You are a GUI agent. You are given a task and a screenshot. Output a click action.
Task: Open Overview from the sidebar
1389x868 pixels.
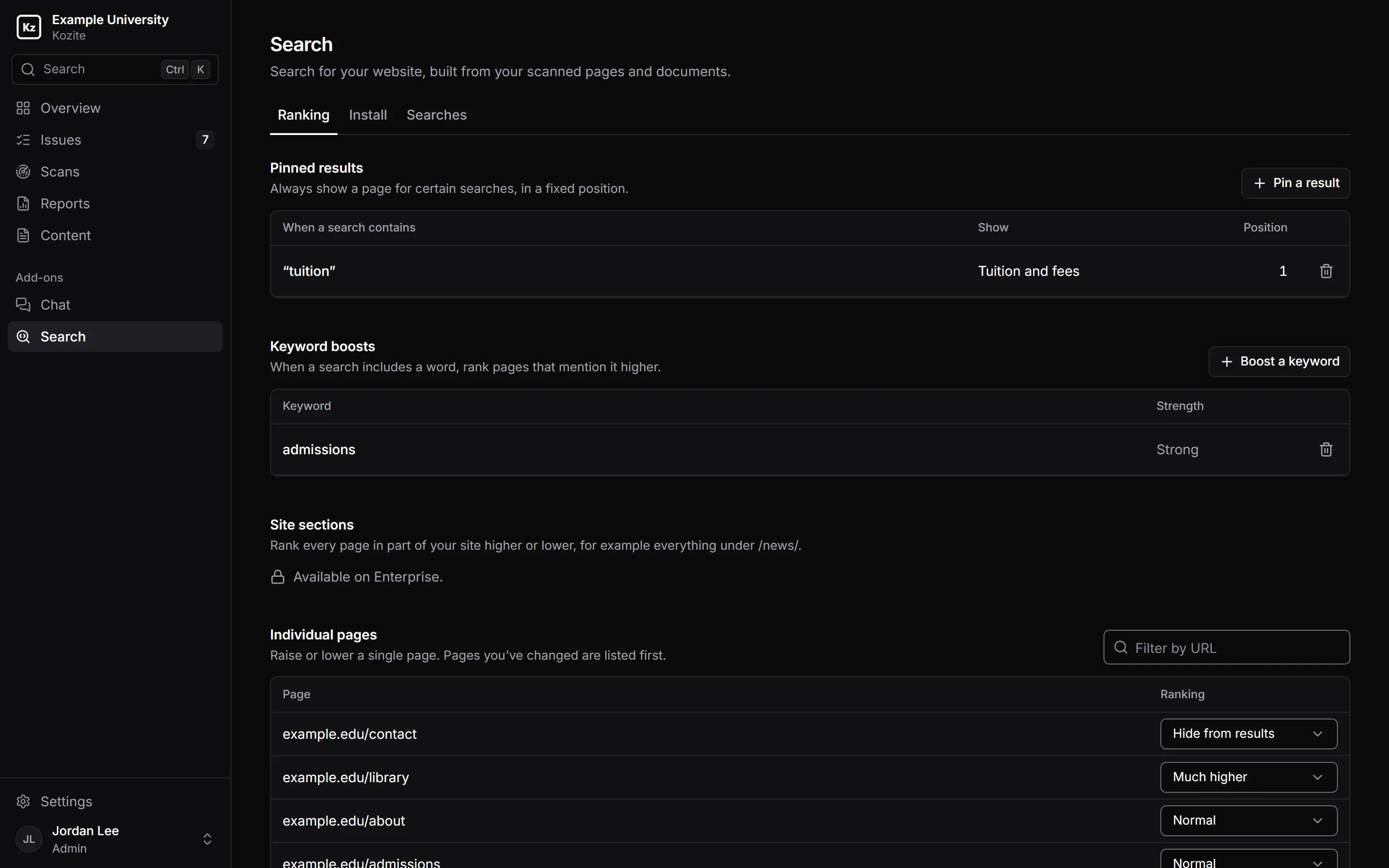tap(115, 108)
